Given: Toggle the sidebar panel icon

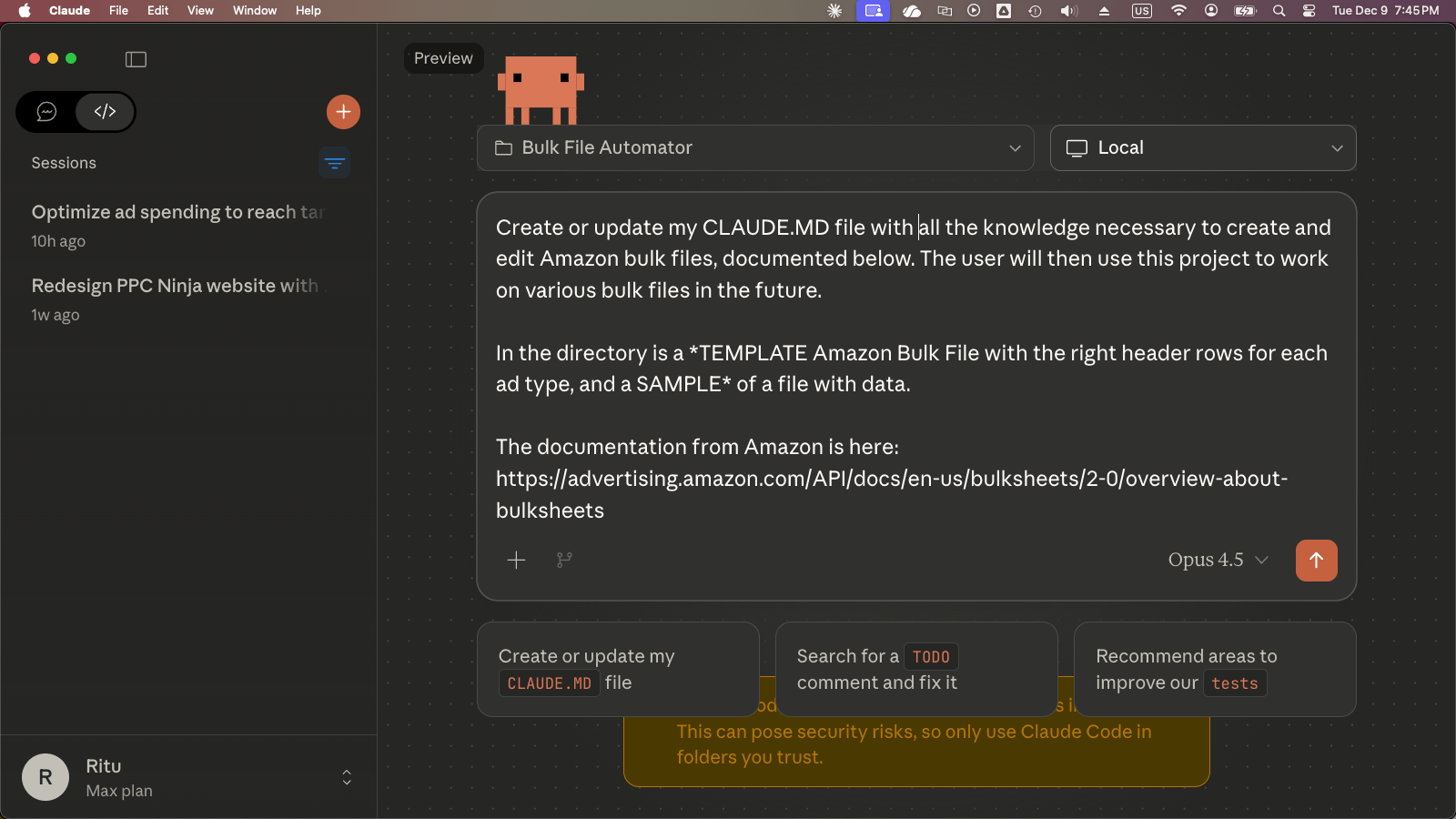Looking at the screenshot, I should click(x=136, y=59).
